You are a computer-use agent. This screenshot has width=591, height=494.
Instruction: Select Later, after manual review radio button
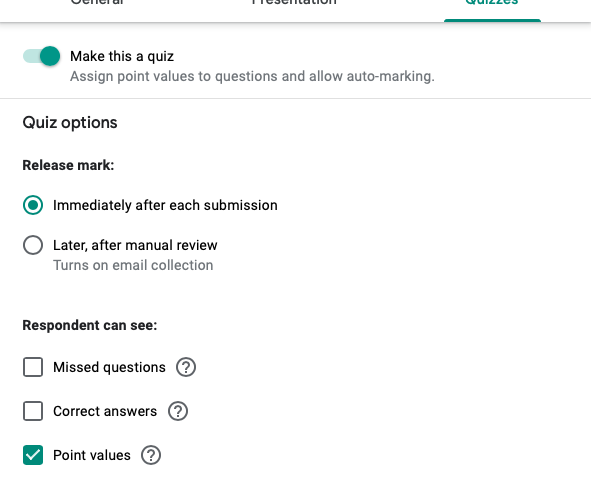pos(33,245)
